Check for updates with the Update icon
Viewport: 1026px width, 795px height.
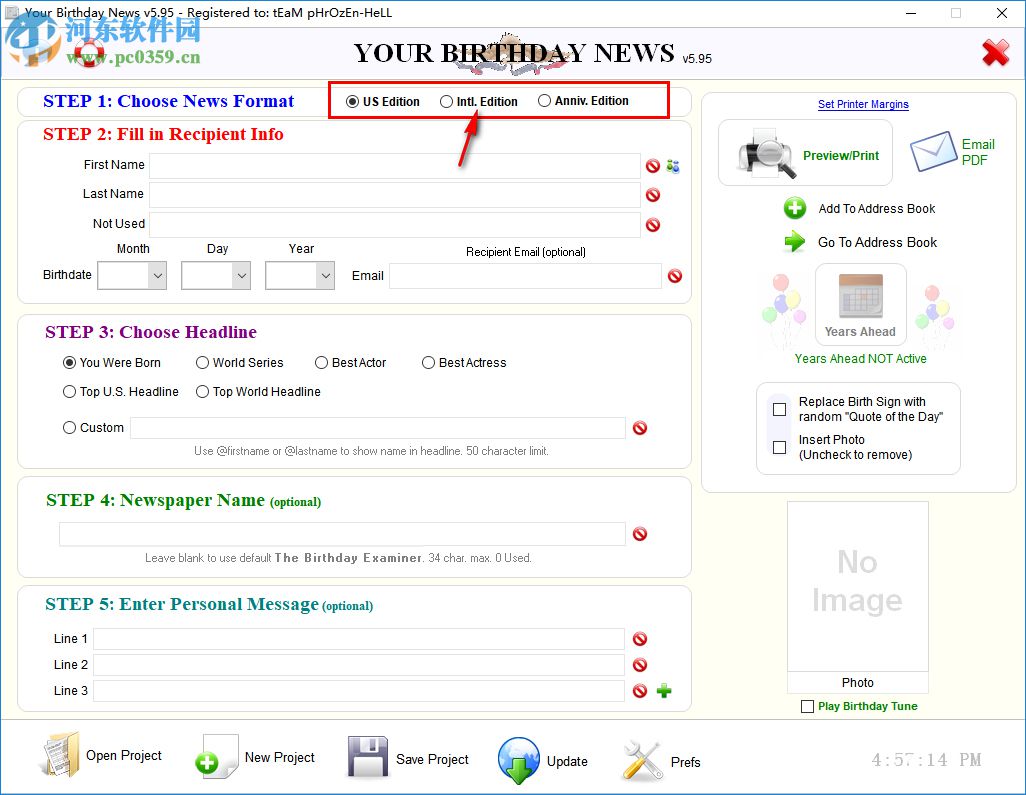[x=519, y=760]
